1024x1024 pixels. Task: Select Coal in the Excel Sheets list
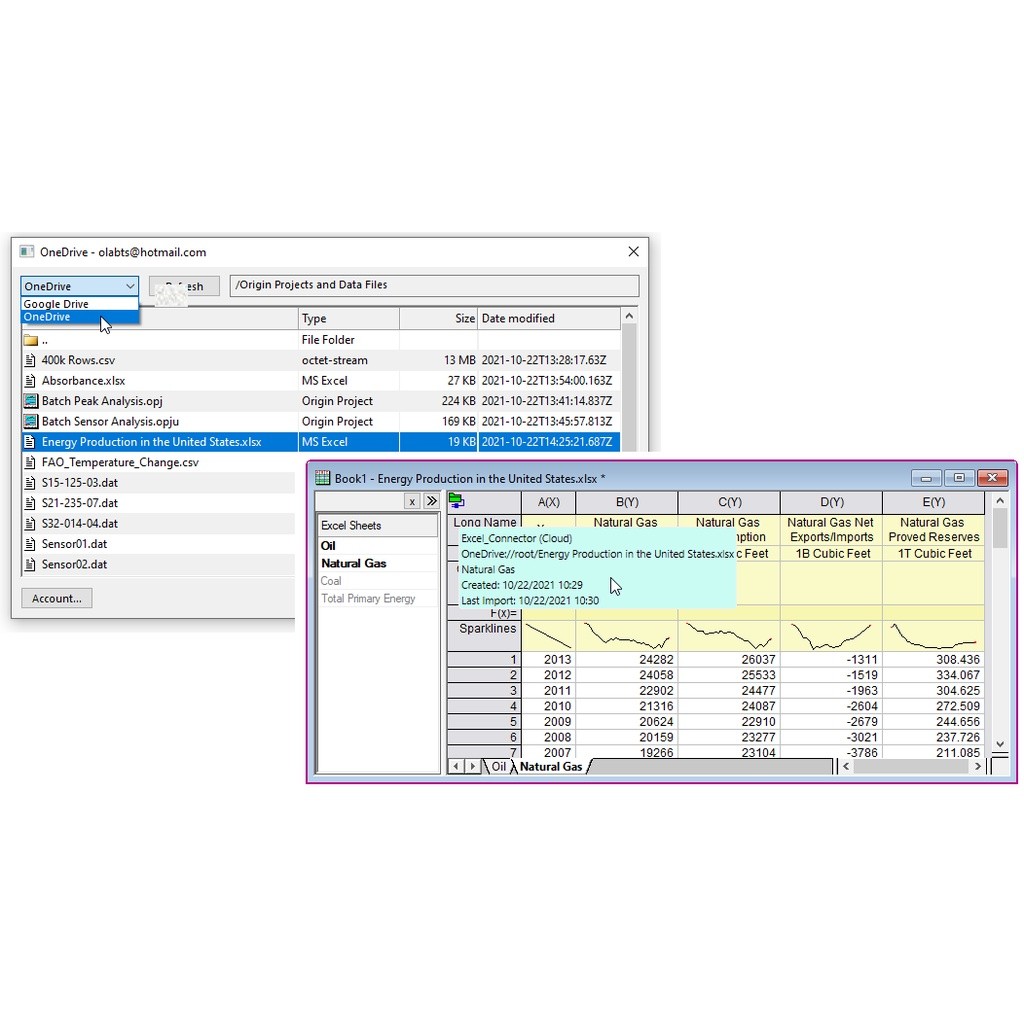(331, 580)
